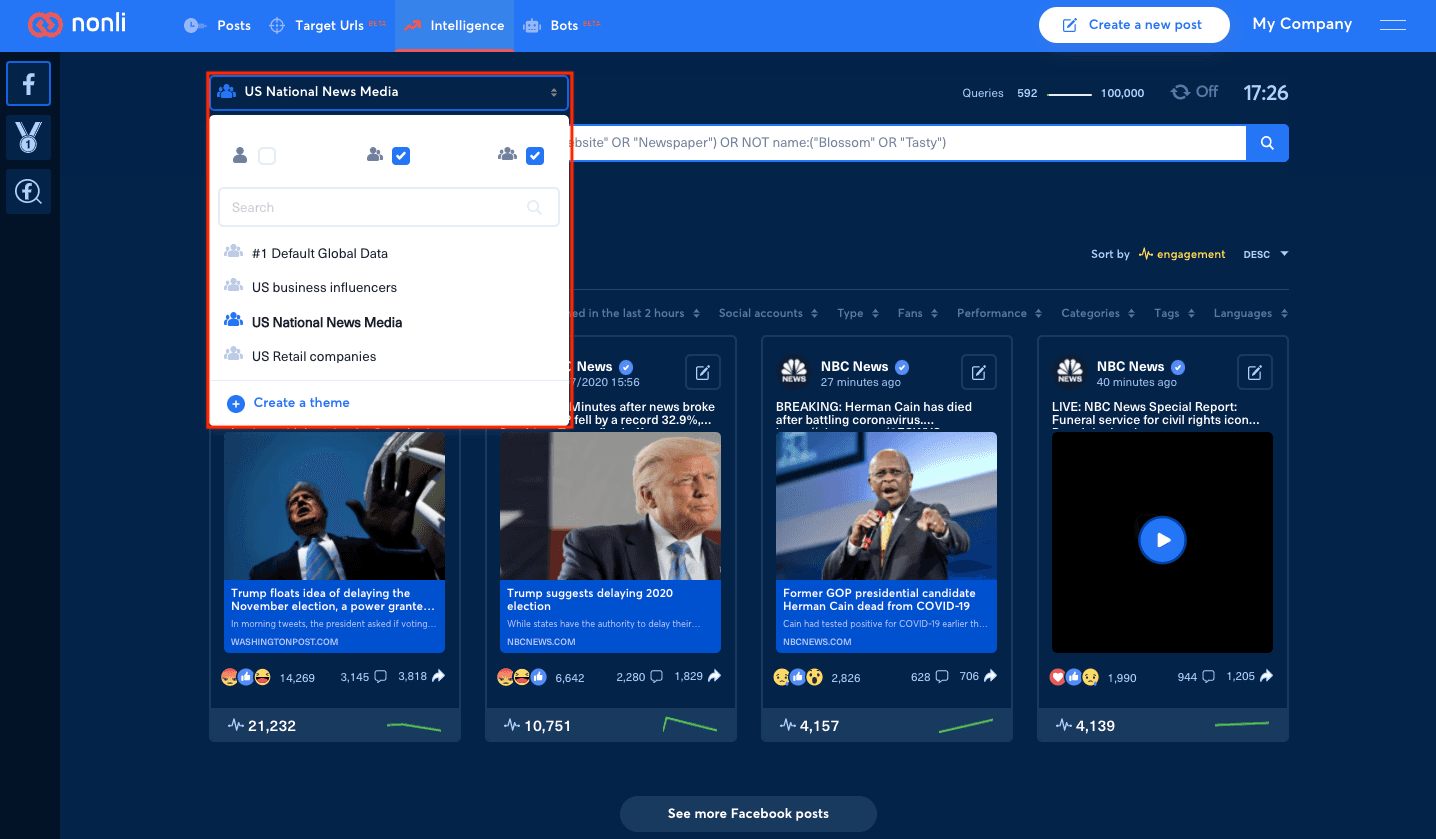The image size is (1436, 839).
Task: Expand the Performance filter
Action: [999, 313]
